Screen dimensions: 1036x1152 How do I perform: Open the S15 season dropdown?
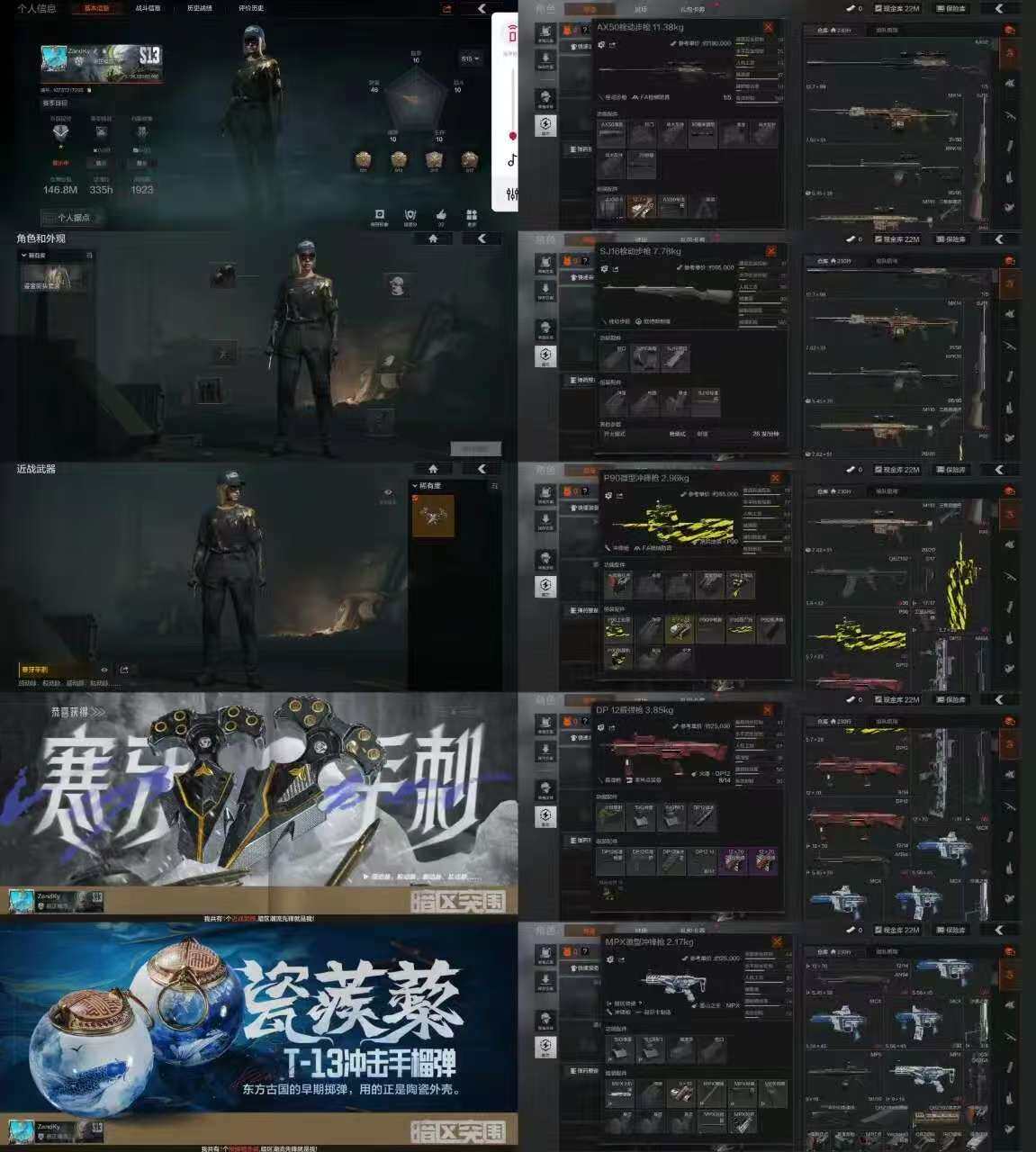click(470, 58)
